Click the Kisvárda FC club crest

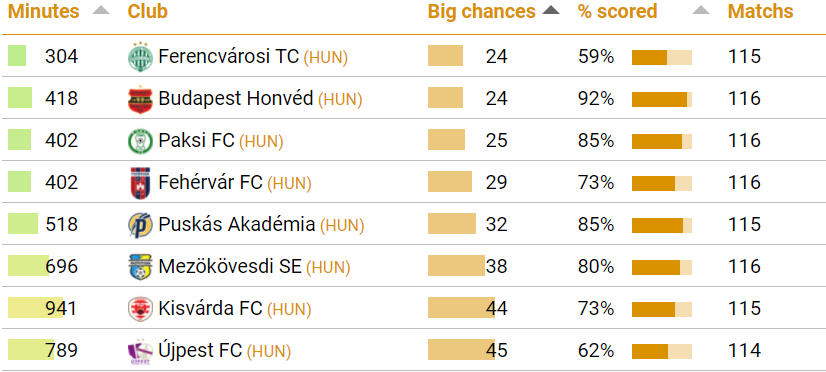[x=140, y=309]
